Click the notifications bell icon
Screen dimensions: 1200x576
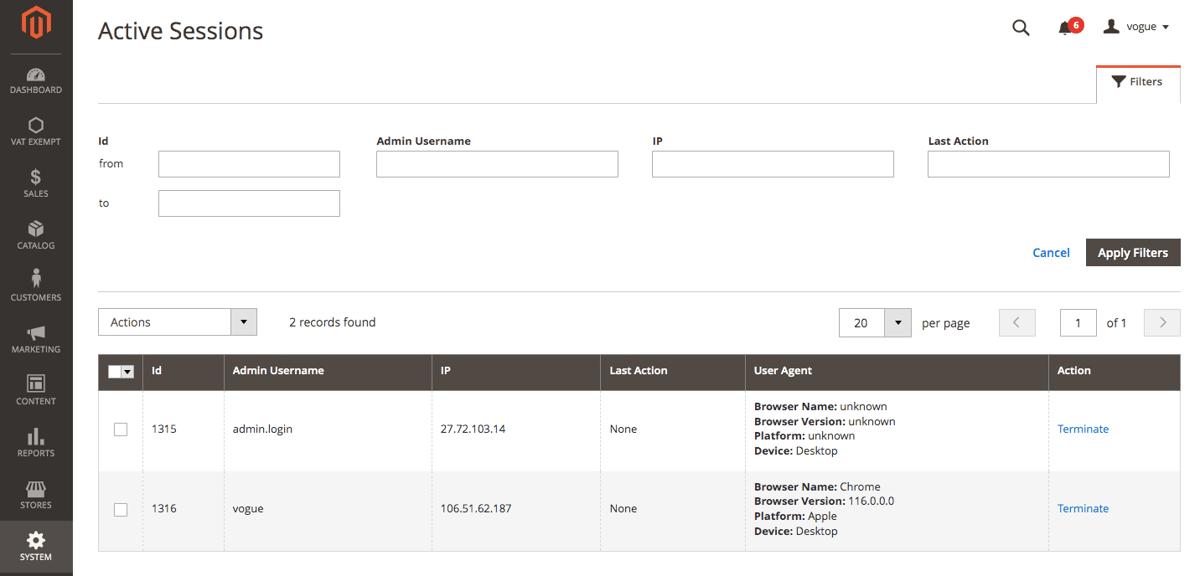click(x=1065, y=28)
